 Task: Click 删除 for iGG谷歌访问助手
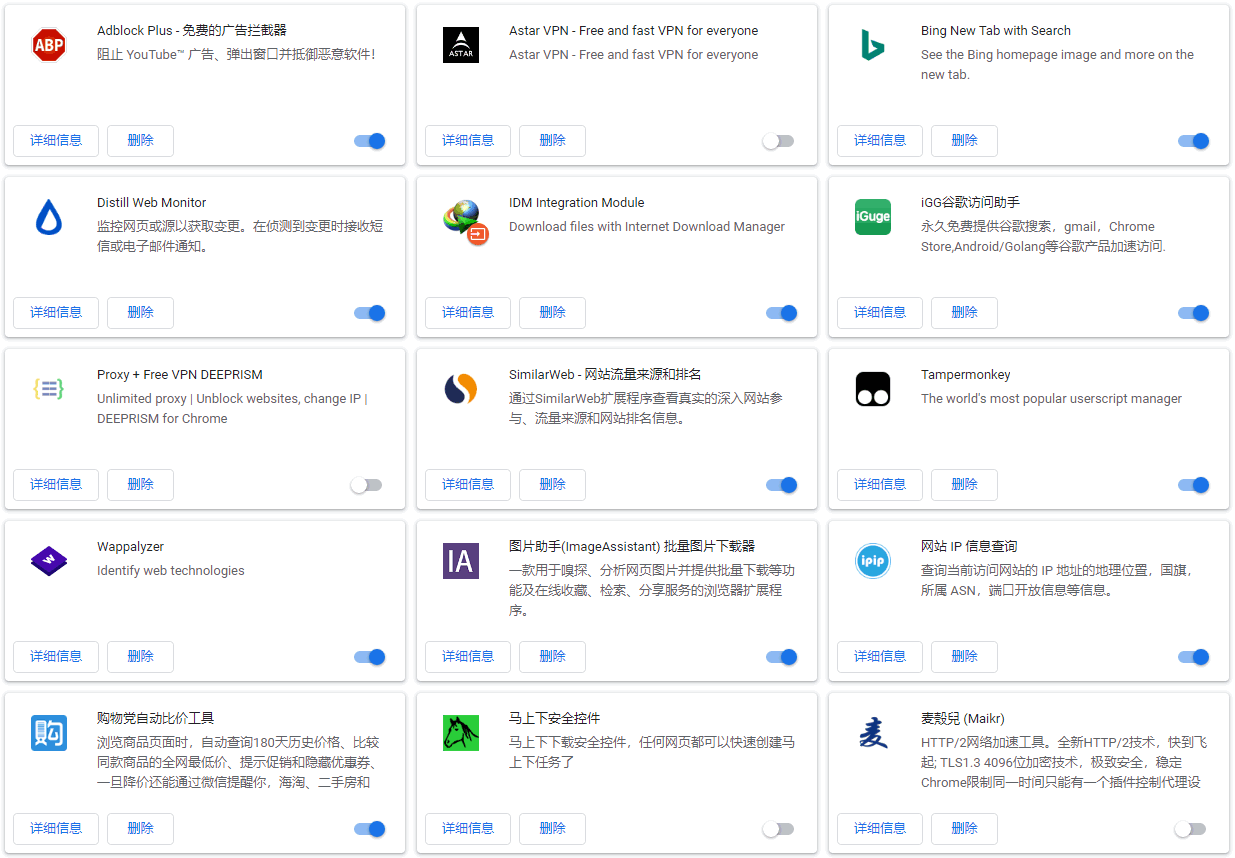coord(965,313)
